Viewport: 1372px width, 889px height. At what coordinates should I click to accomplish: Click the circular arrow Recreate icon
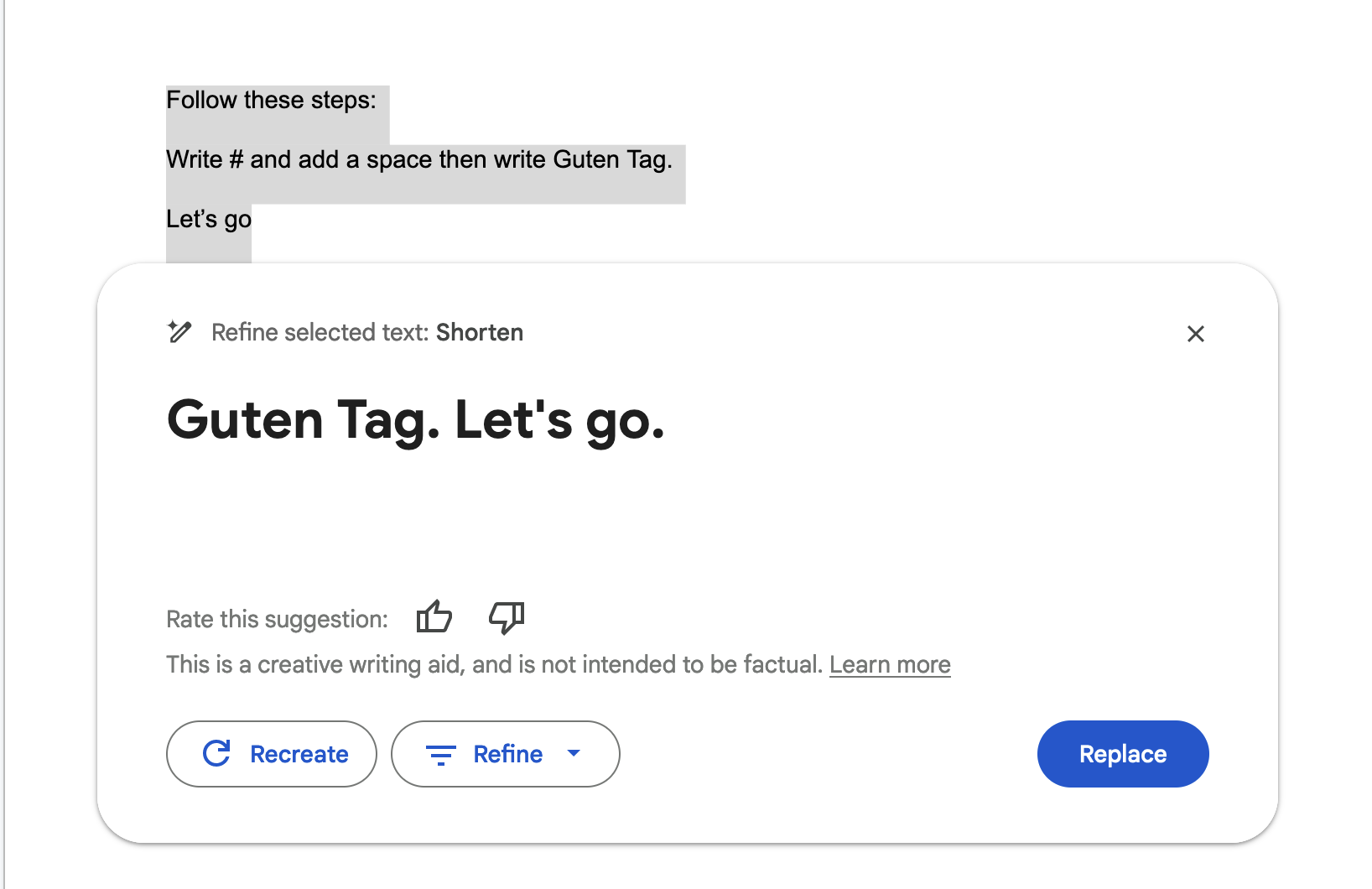[x=216, y=753]
